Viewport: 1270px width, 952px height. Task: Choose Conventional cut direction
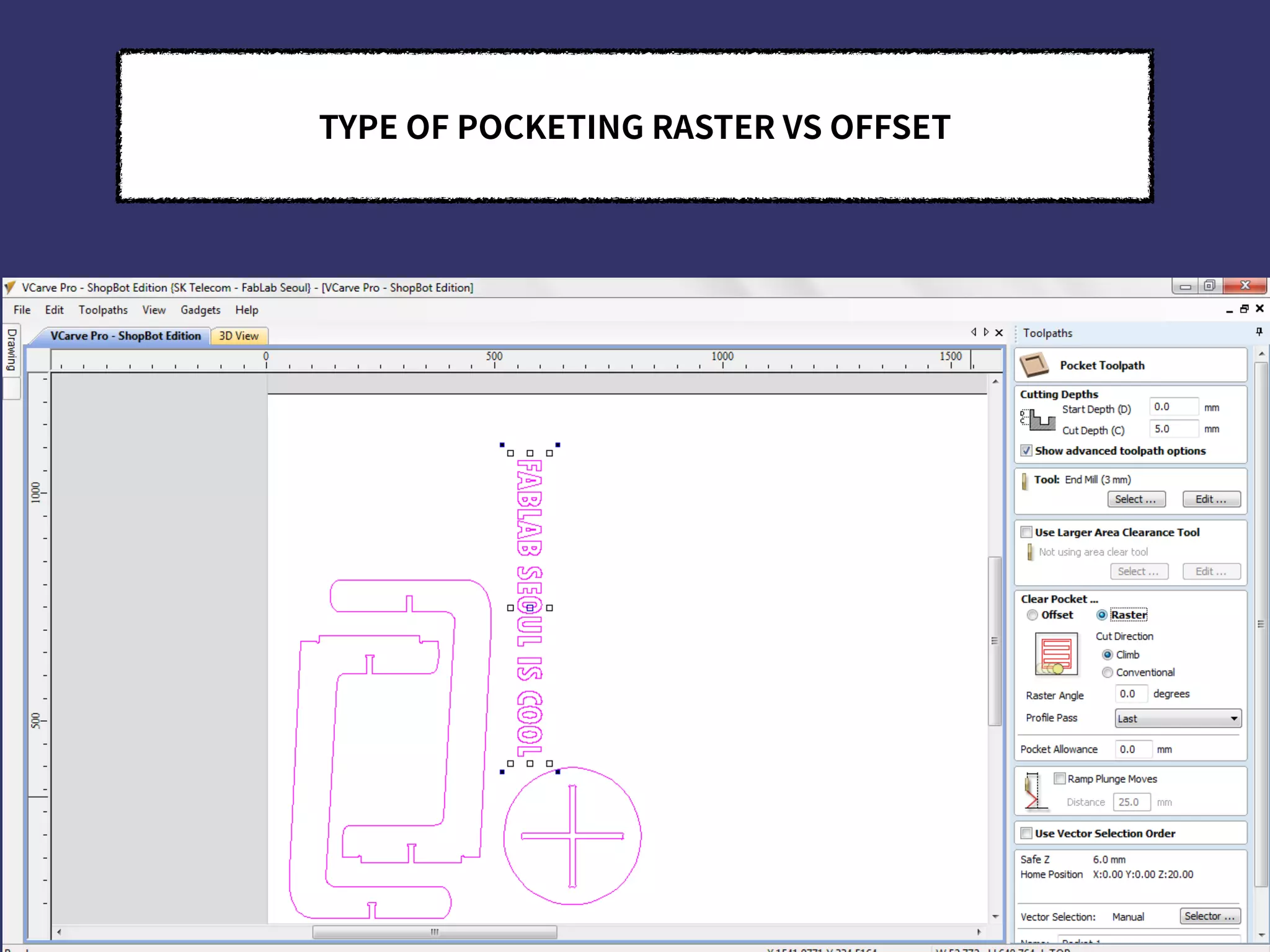tap(1108, 672)
